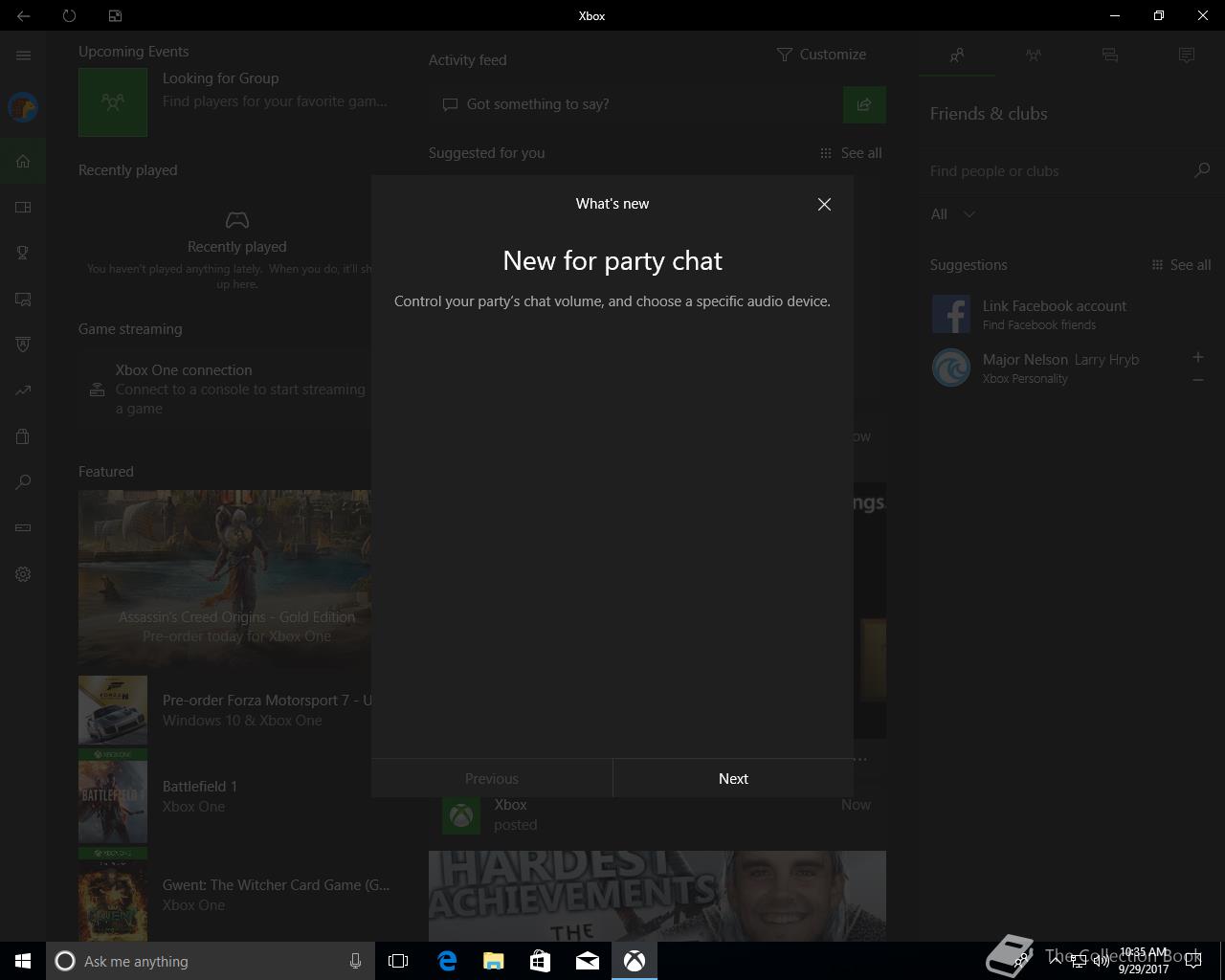The width and height of the screenshot is (1225, 980).
Task: Open Microsoft Store from taskbar
Action: point(541,961)
